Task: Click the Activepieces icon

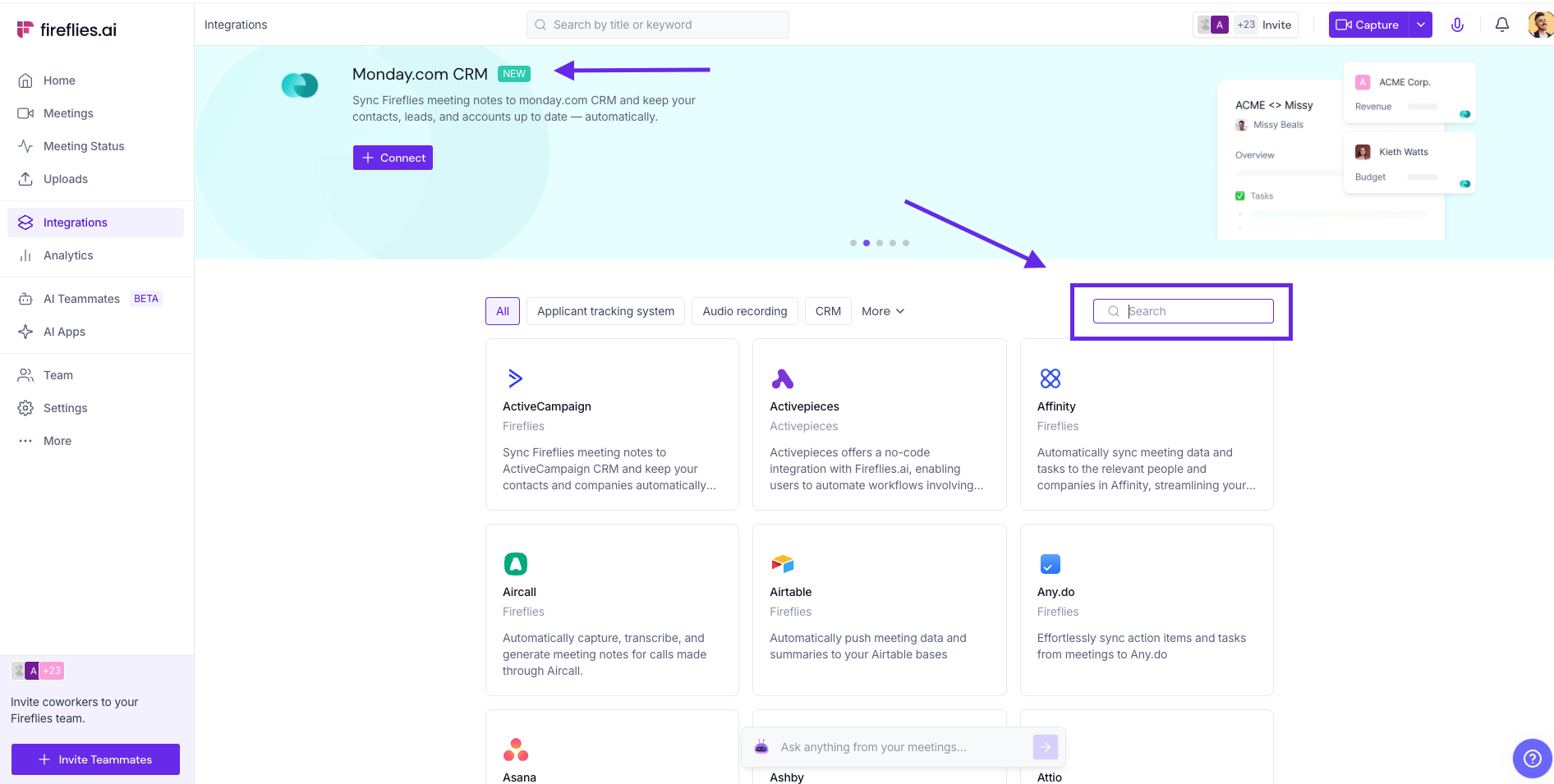Action: tap(783, 378)
